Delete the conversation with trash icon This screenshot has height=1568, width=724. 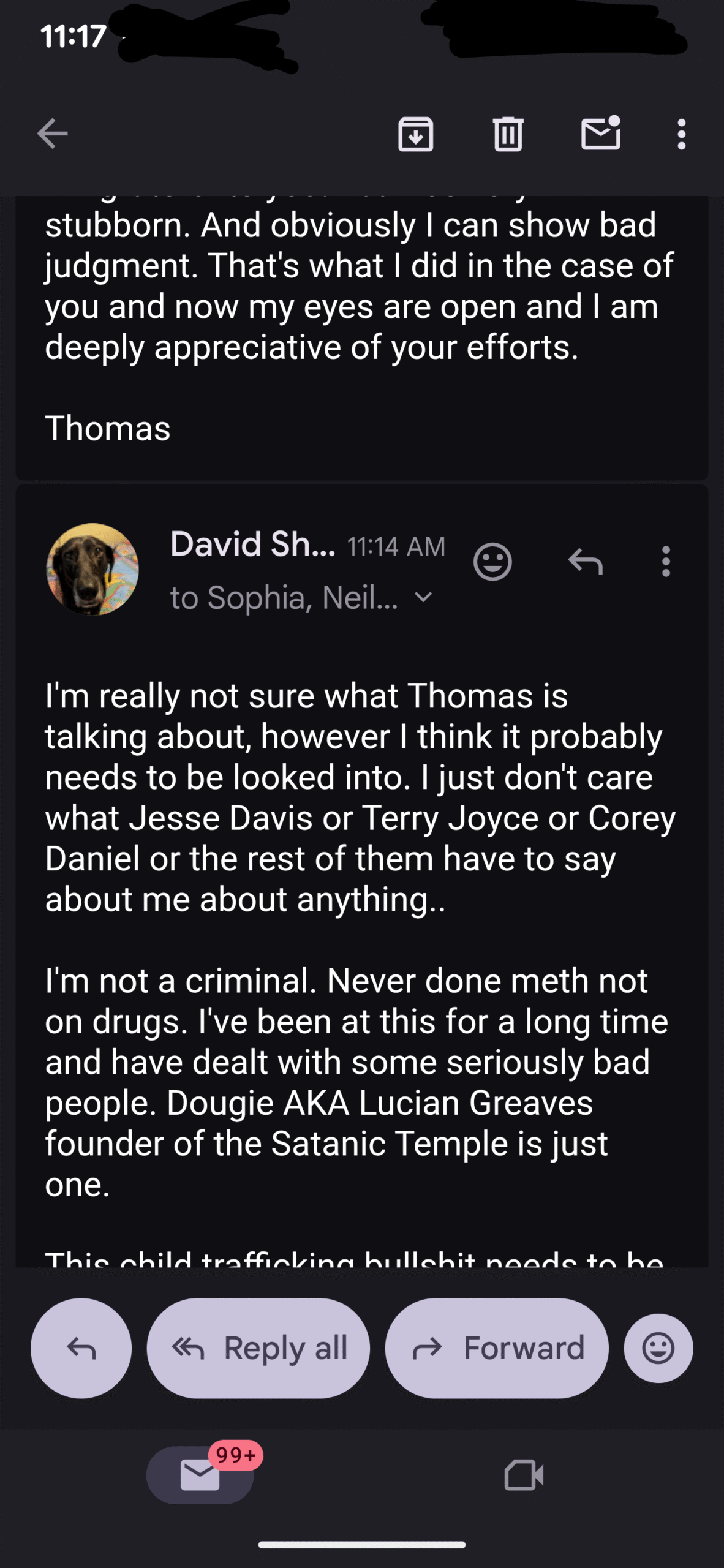click(x=508, y=134)
